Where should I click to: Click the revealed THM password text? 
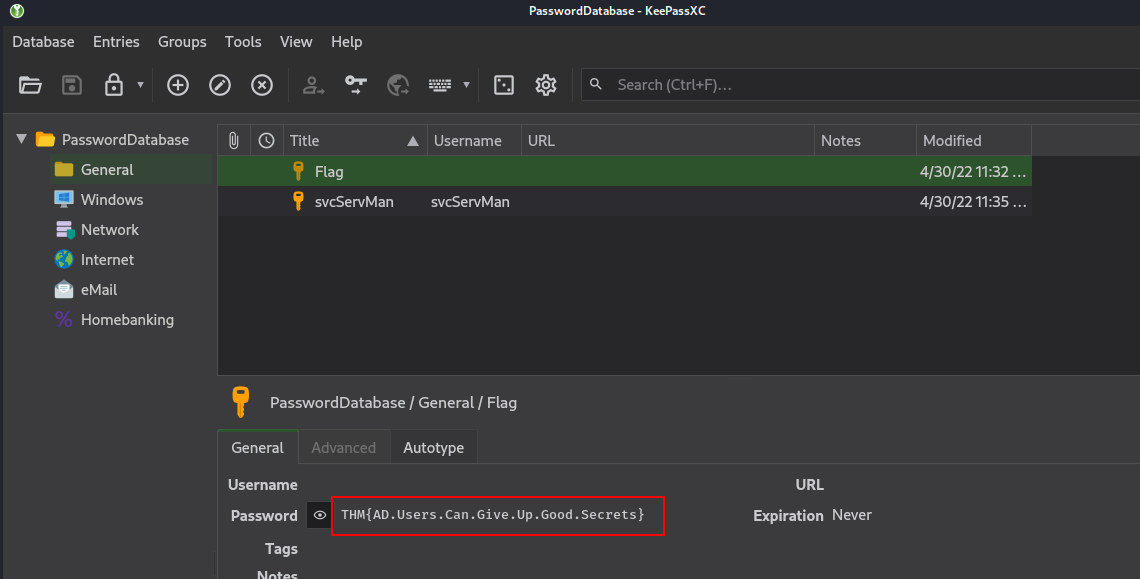(493, 515)
